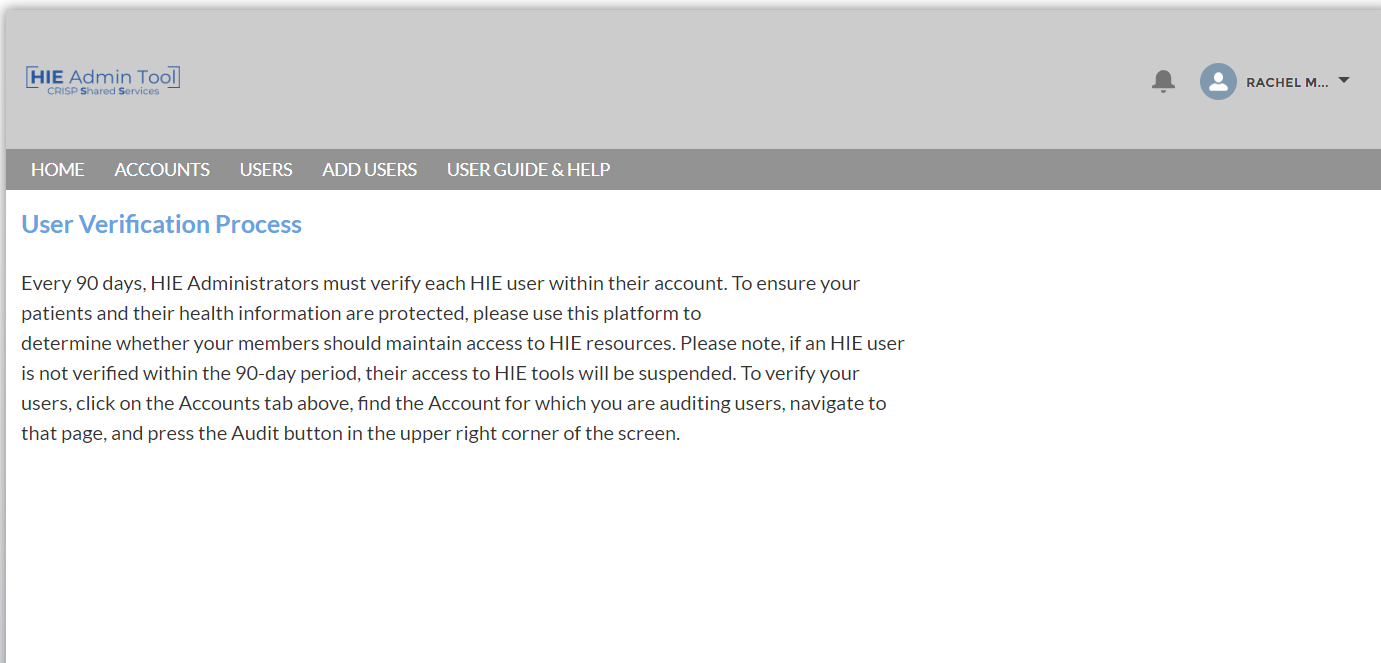The height and width of the screenshot is (663, 1381).
Task: Click the HIE Admin Tool logo
Action: coord(103,79)
